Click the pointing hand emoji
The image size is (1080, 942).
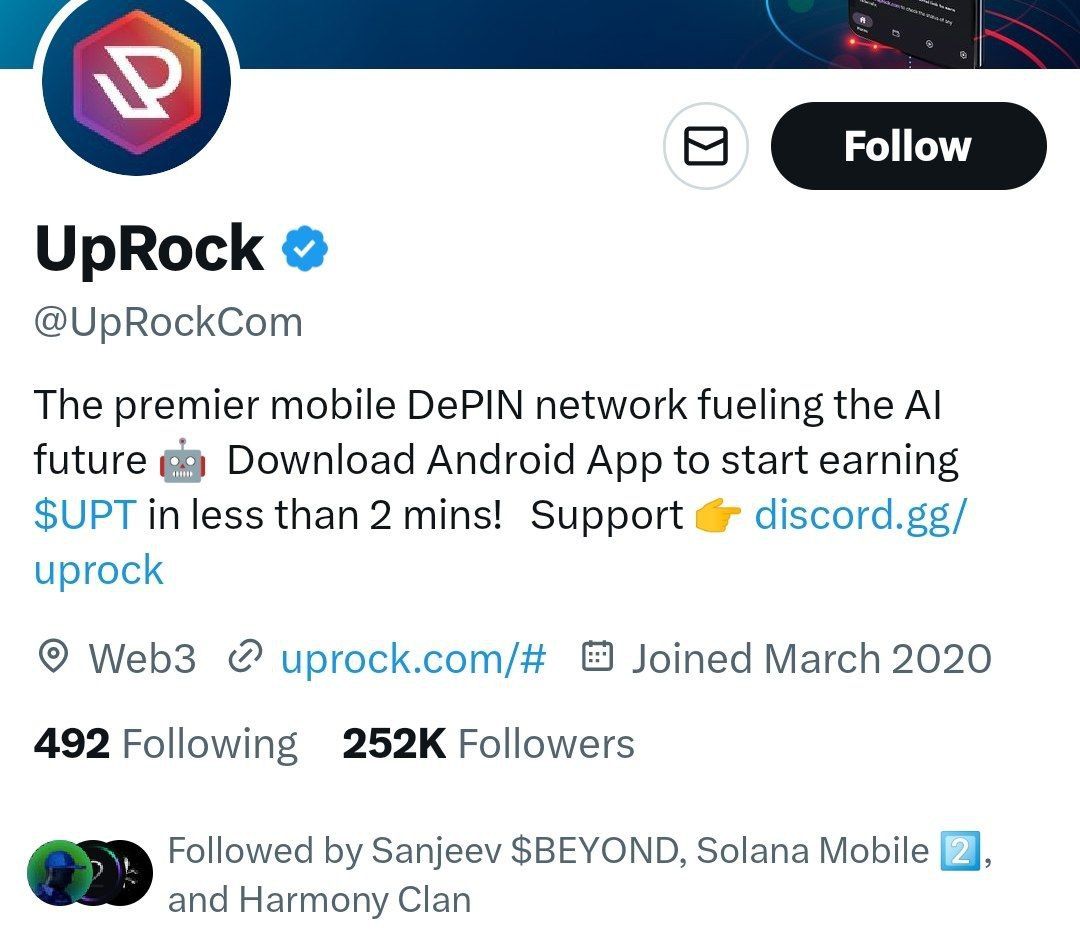coord(718,516)
